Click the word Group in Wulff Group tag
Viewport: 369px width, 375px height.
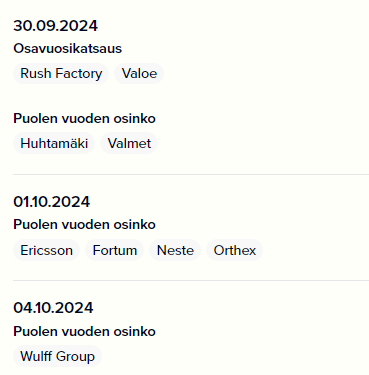[x=75, y=356]
